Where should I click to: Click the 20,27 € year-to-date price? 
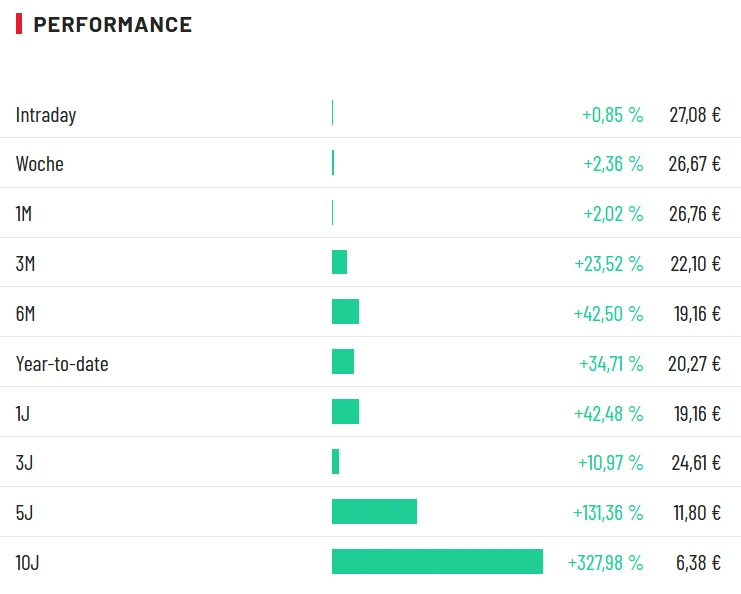[695, 364]
